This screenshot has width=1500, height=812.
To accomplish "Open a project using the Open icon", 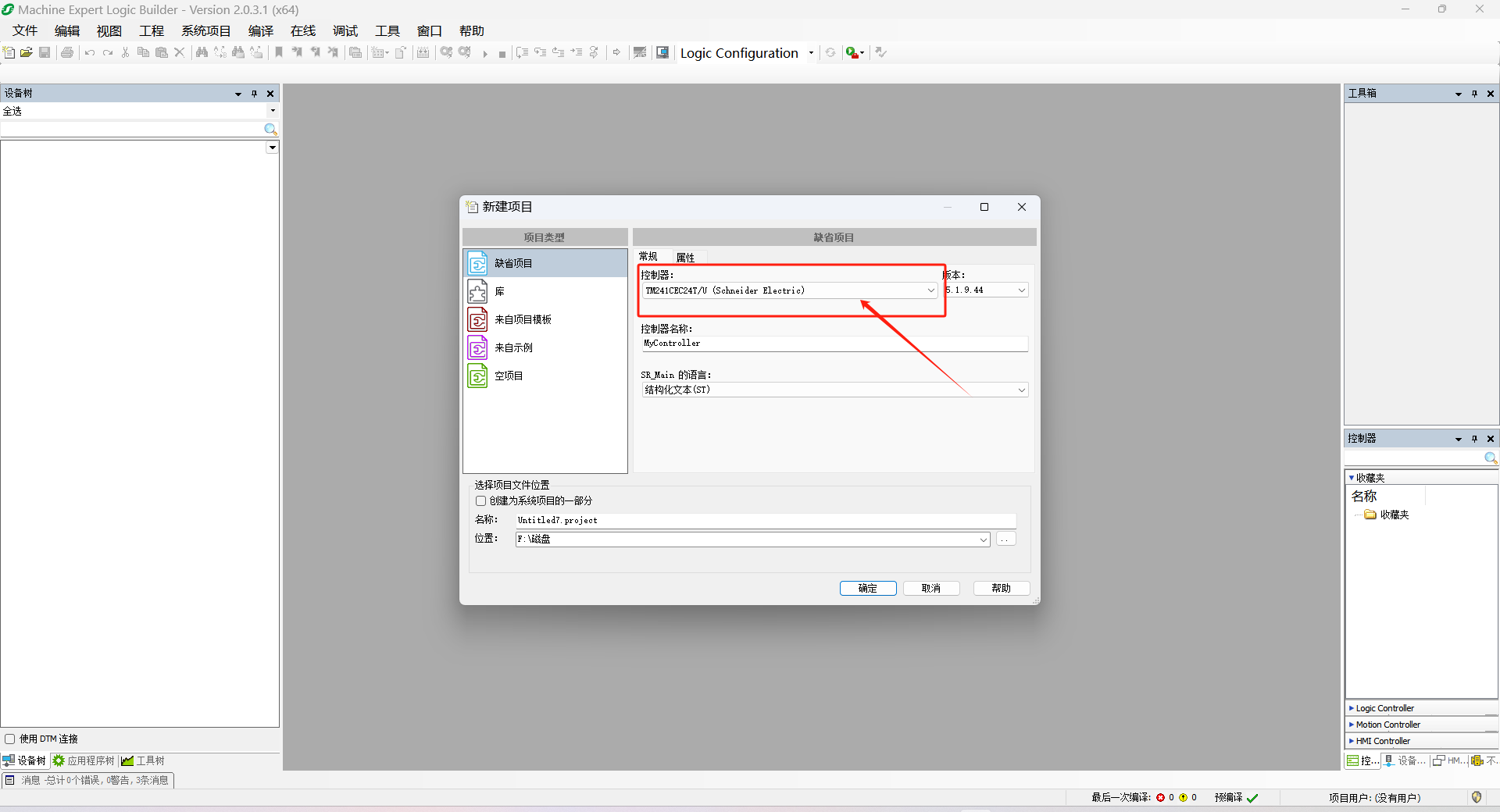I will tap(27, 52).
